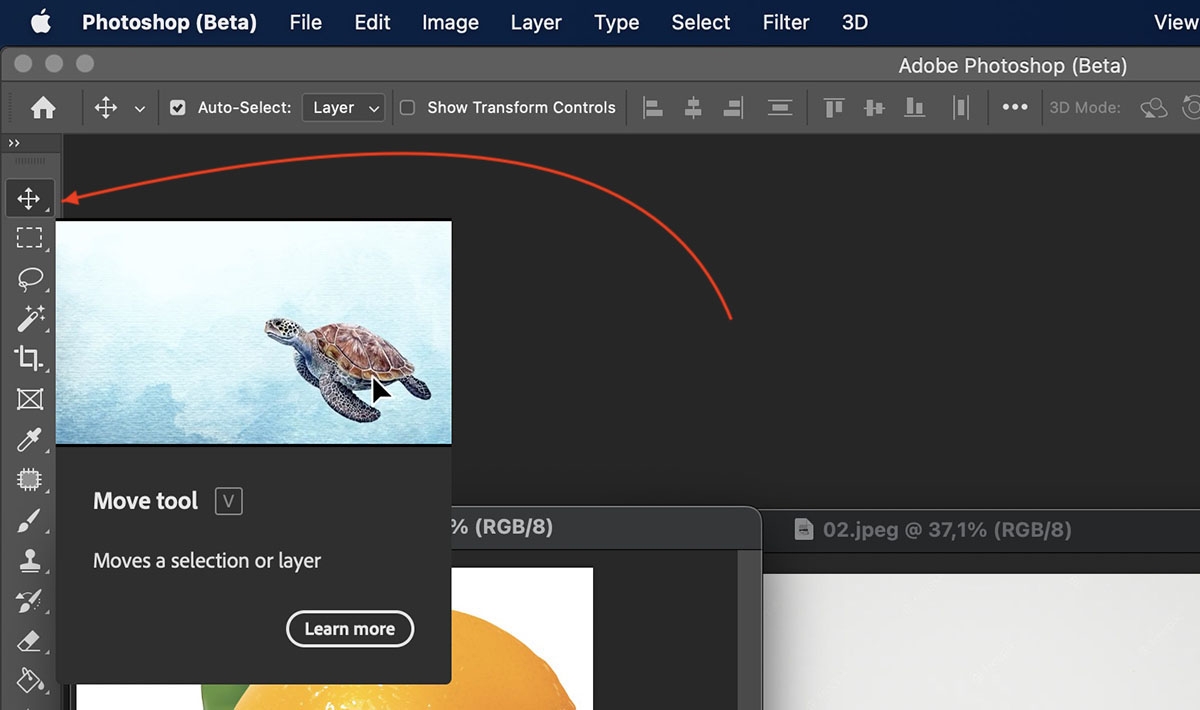The height and width of the screenshot is (710, 1200).
Task: Click the V shortcut key badge
Action: 229,501
